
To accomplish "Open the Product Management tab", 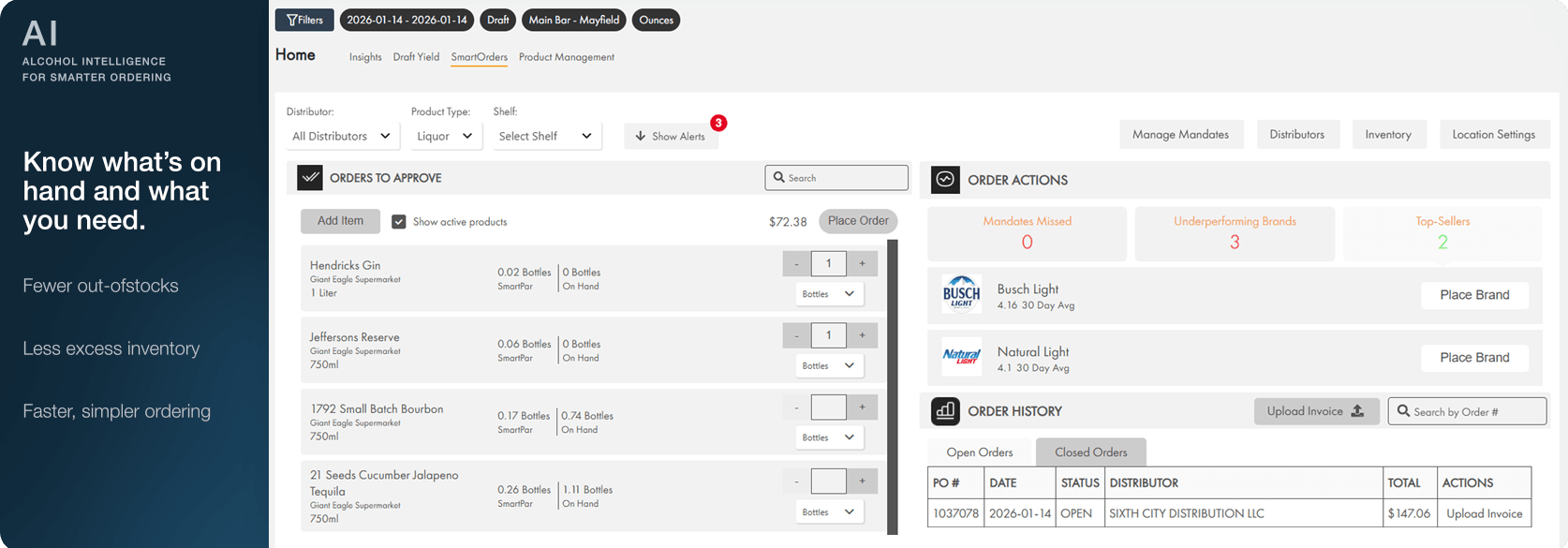I will pyautogui.click(x=567, y=57).
